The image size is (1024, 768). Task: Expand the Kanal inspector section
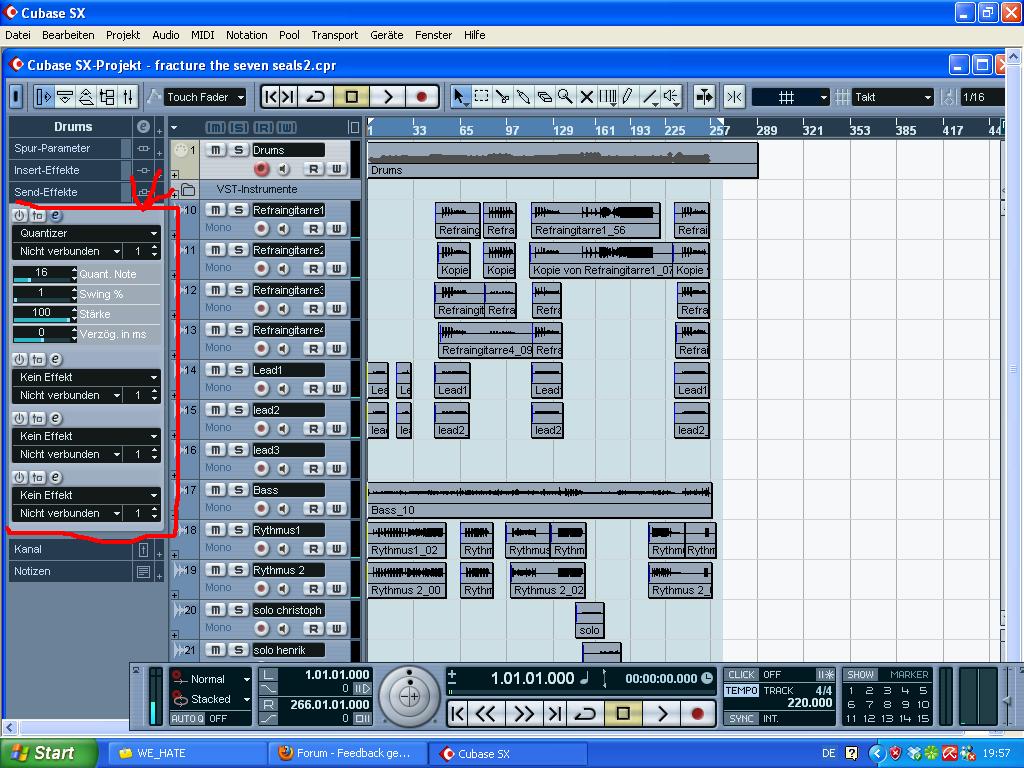(71, 549)
